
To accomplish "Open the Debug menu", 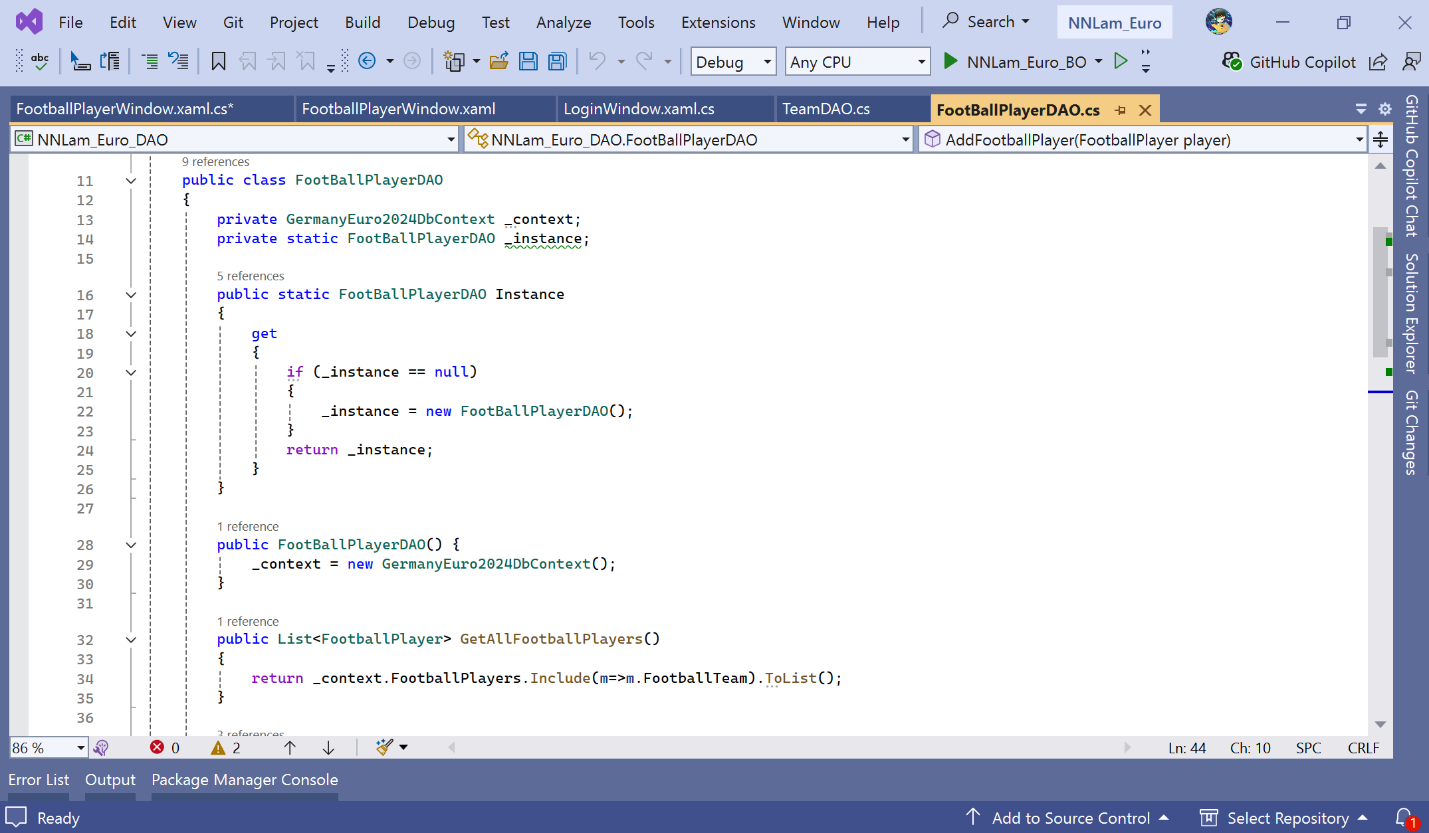I will 431,22.
